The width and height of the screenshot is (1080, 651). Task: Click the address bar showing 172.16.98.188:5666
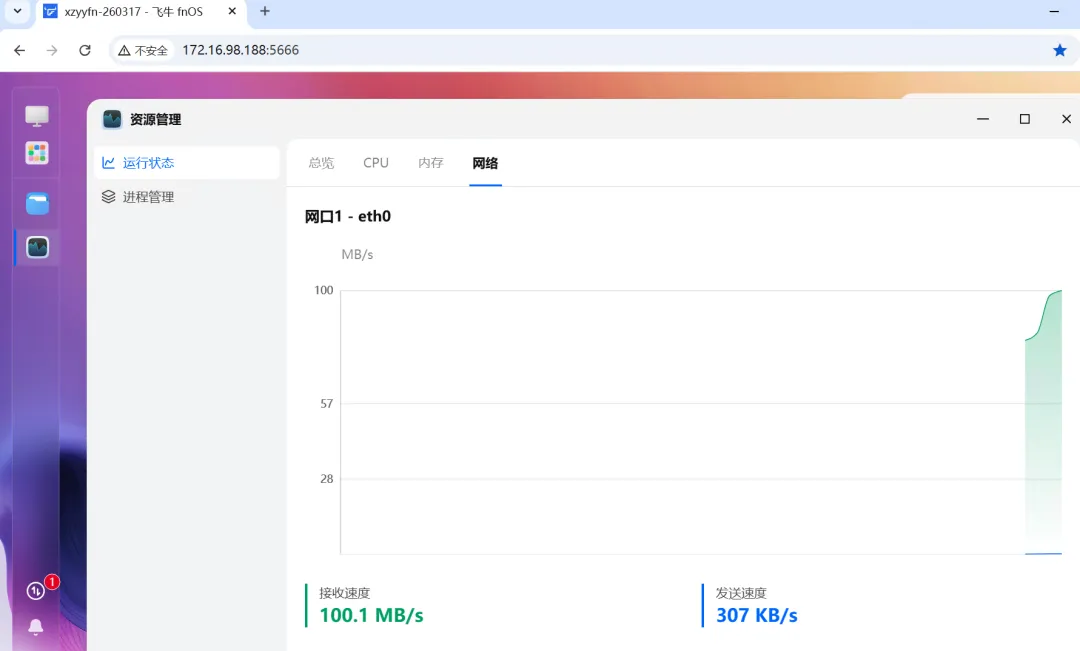click(240, 50)
